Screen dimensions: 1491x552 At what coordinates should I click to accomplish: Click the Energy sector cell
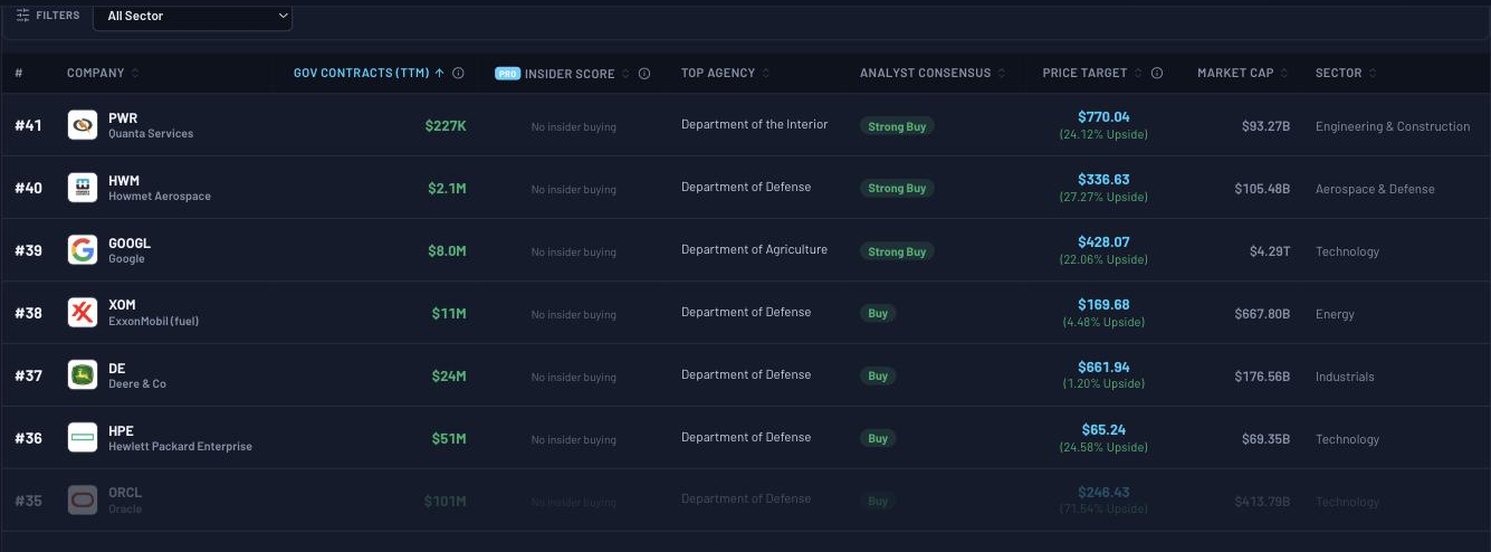[x=1335, y=314]
